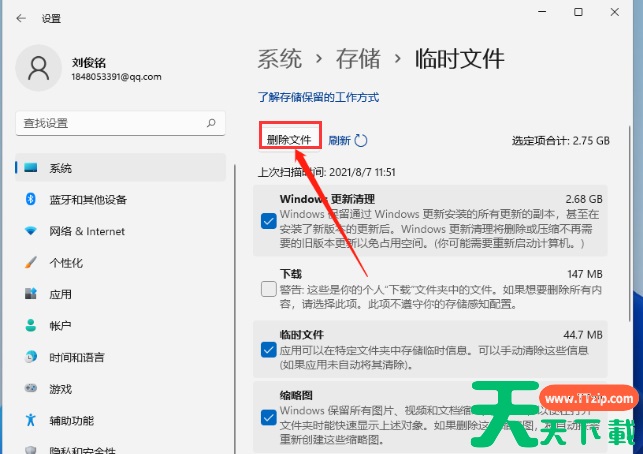The image size is (643, 454).
Task: Click the 删除文件 button
Action: [289, 140]
